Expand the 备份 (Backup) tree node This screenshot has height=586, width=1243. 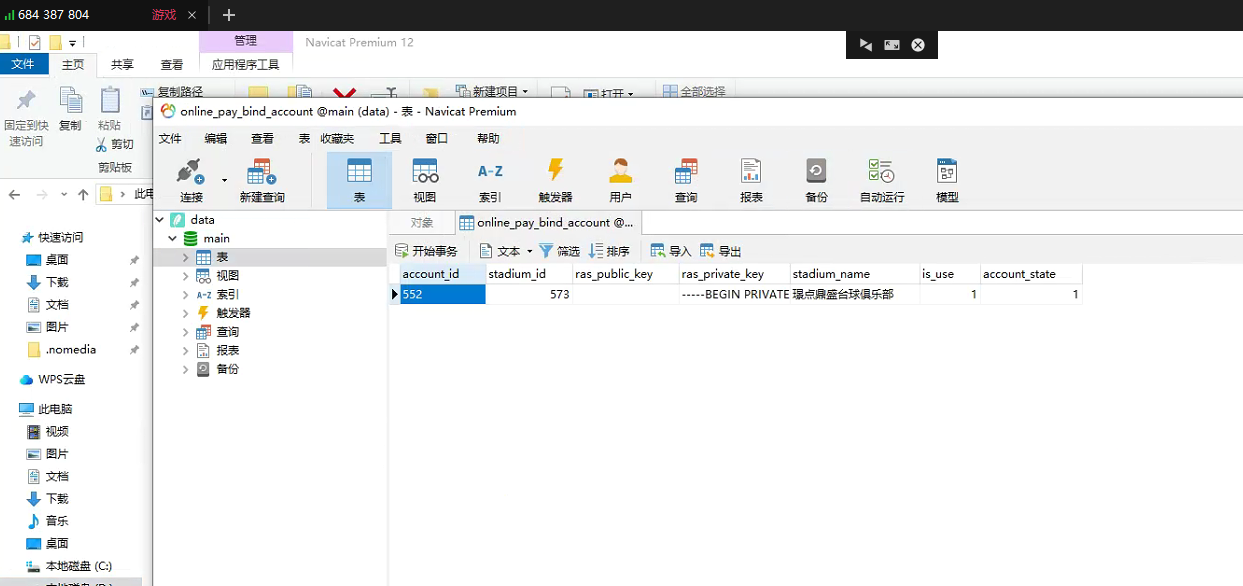point(185,369)
